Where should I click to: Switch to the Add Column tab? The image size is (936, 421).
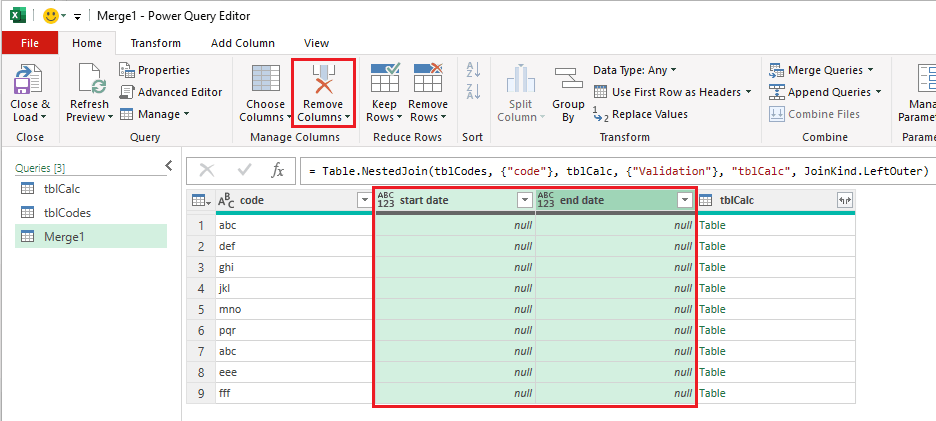click(x=243, y=43)
